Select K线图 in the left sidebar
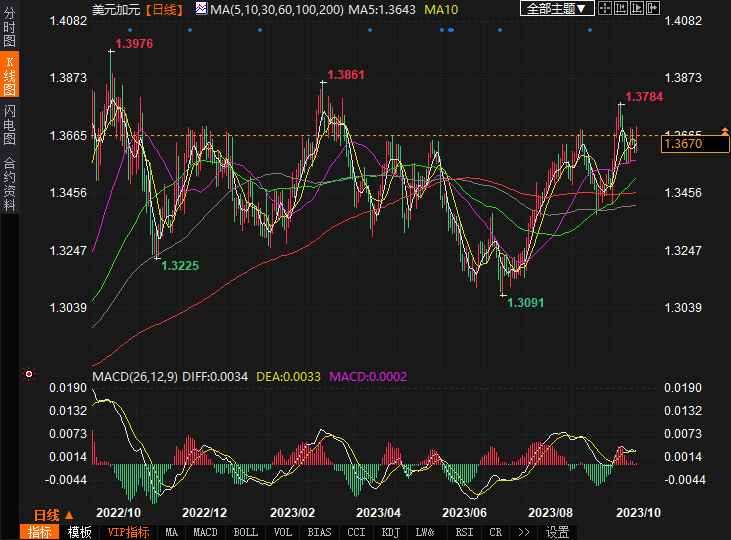Image resolution: width=731 pixels, height=540 pixels. coord(9,75)
